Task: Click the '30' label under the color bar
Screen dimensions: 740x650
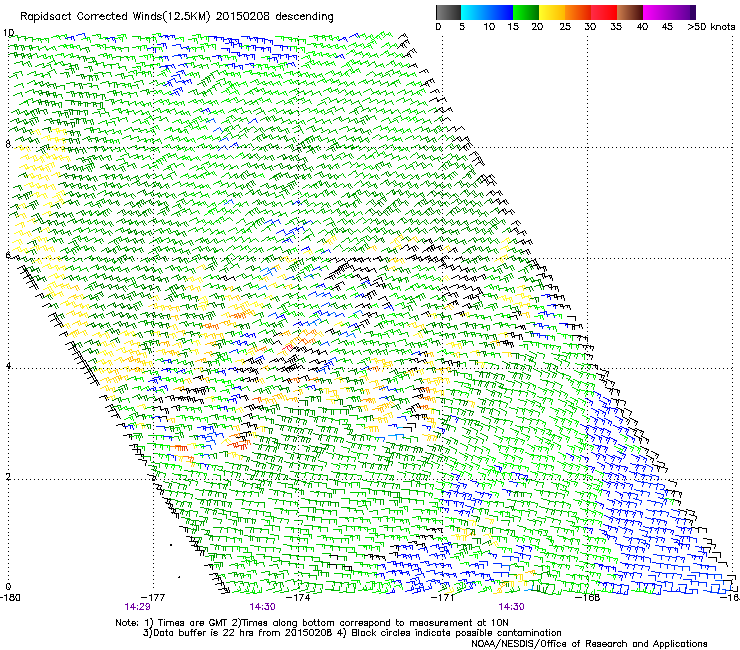Action: [x=590, y=27]
